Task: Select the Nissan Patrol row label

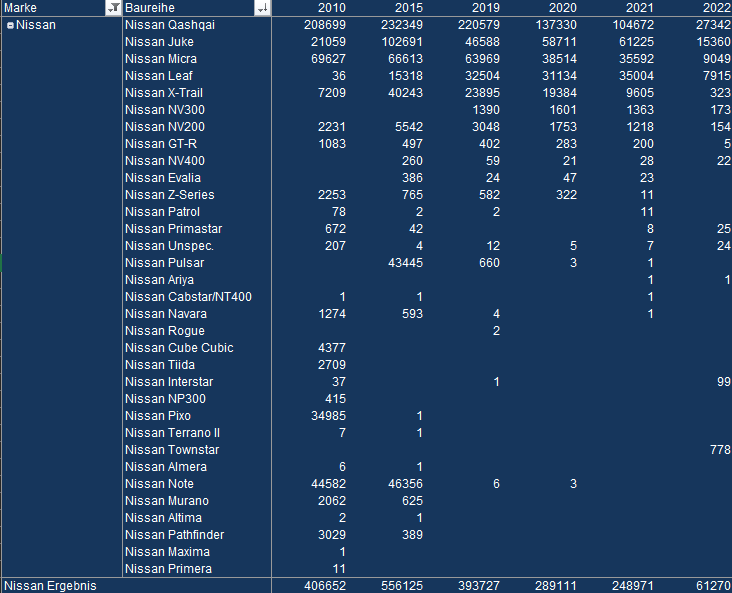Action: point(162,212)
